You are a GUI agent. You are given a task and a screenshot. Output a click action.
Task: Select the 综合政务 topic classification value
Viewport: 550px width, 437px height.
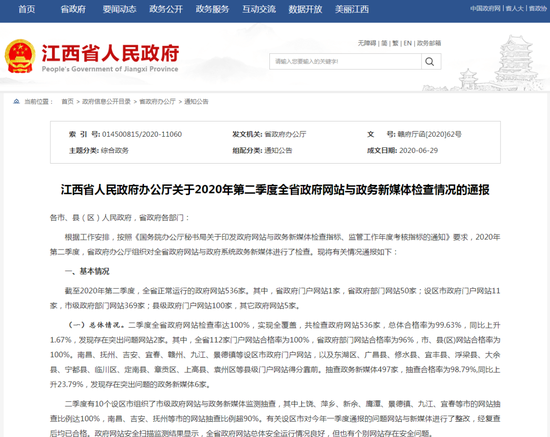(115, 150)
